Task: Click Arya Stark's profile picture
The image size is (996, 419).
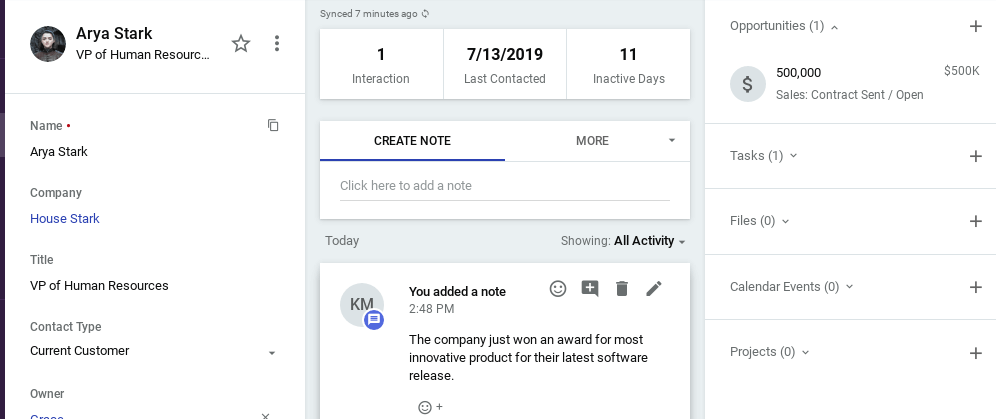Action: click(48, 44)
